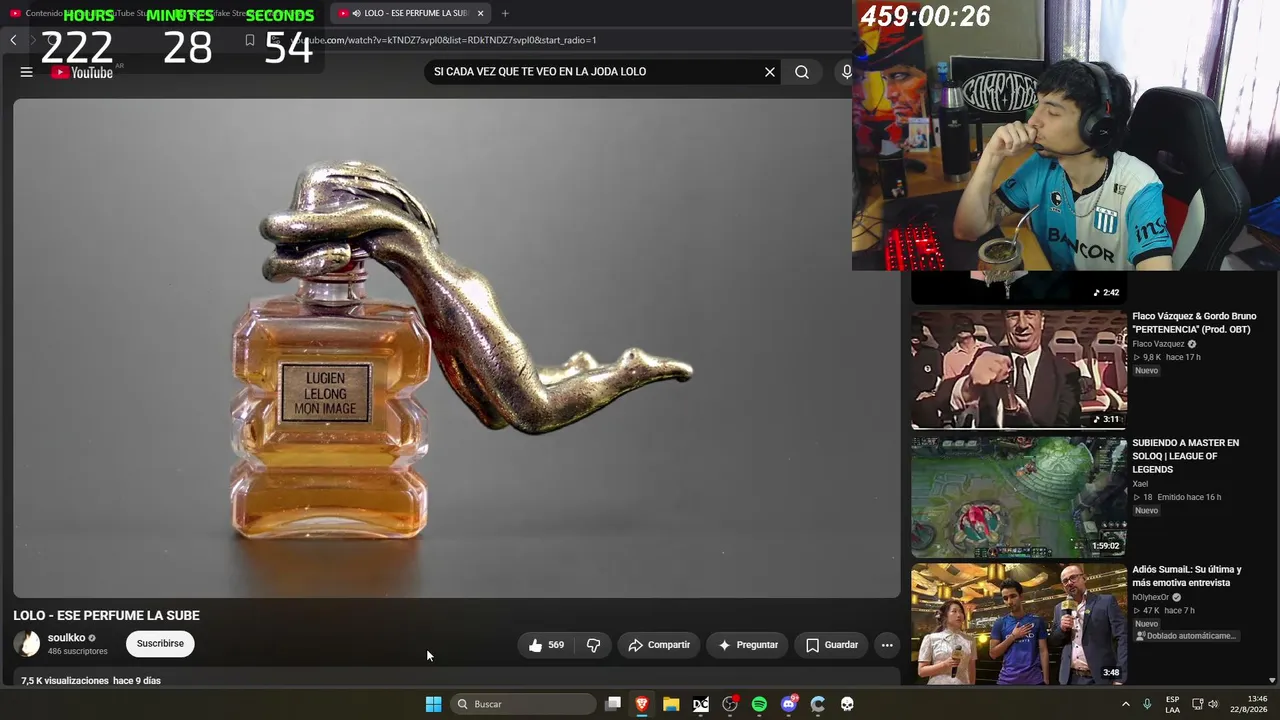Dislike the LOLO video
The width and height of the screenshot is (1280, 720).
click(593, 645)
